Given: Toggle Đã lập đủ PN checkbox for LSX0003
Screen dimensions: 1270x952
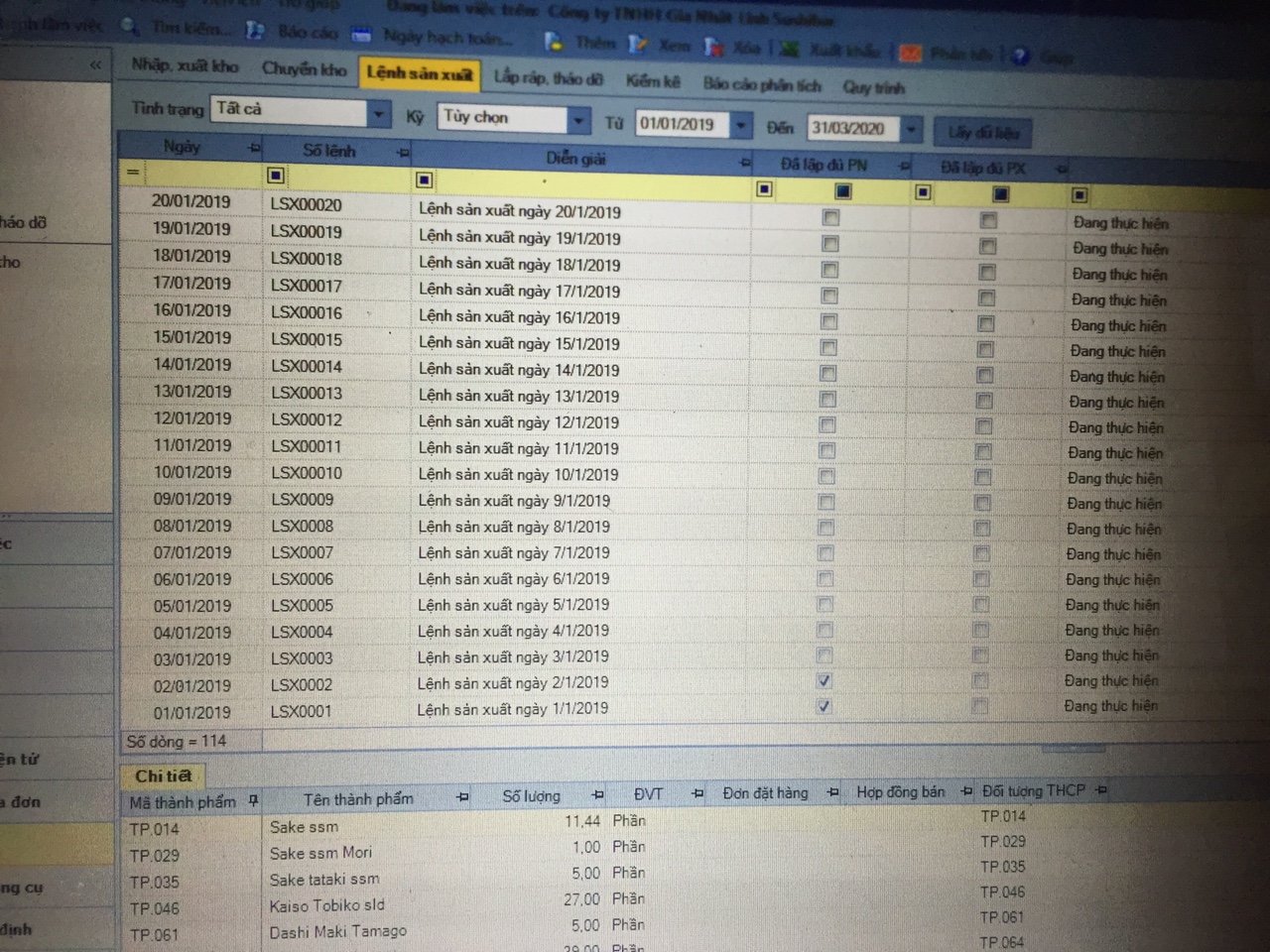Looking at the screenshot, I should point(824,654).
